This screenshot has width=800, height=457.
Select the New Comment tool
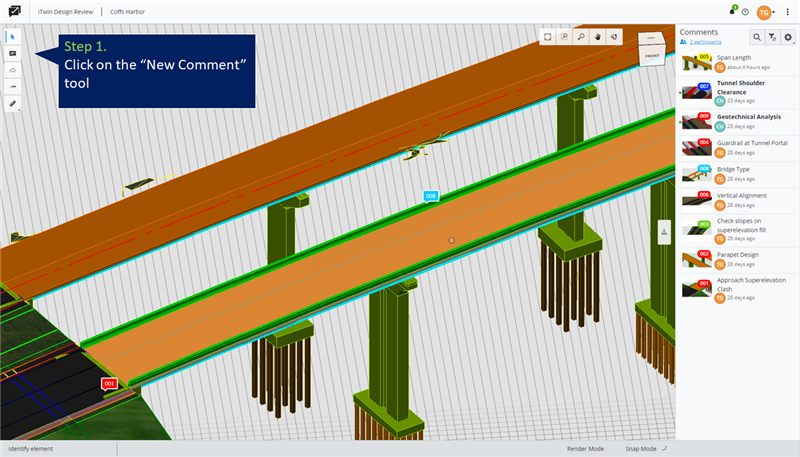click(13, 54)
